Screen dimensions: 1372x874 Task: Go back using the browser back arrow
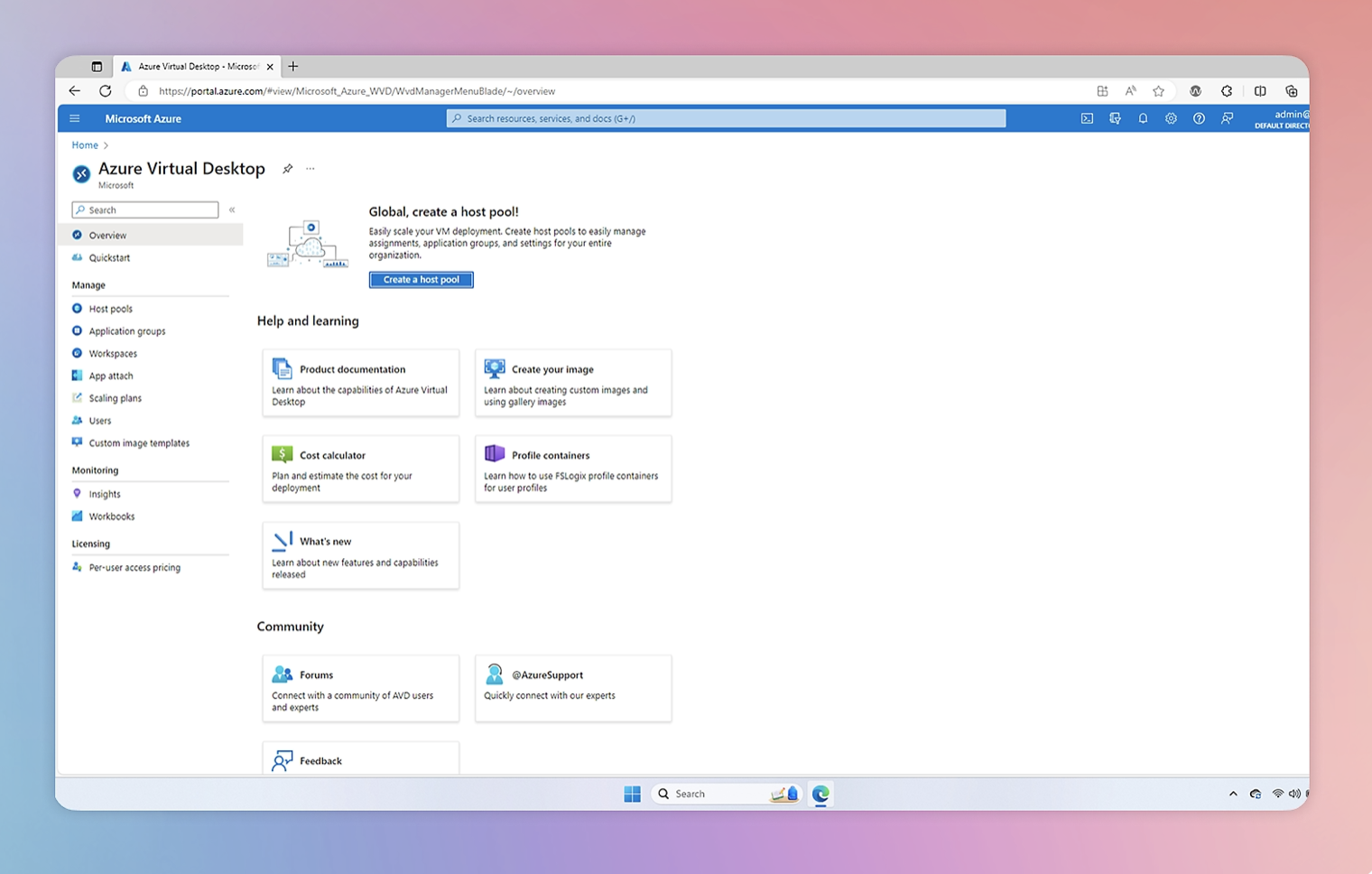coord(75,91)
